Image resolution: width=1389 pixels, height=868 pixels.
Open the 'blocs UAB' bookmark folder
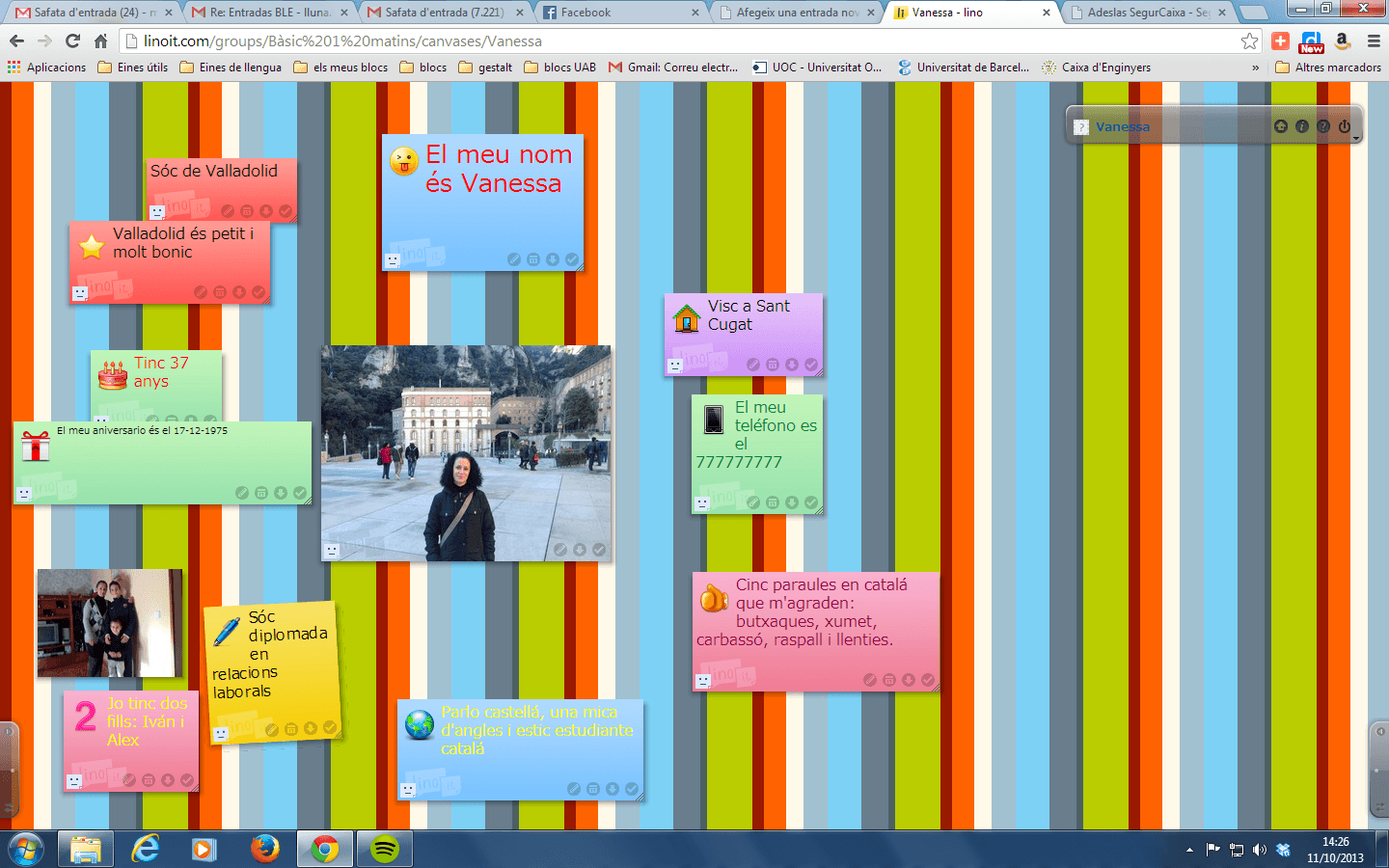(560, 68)
